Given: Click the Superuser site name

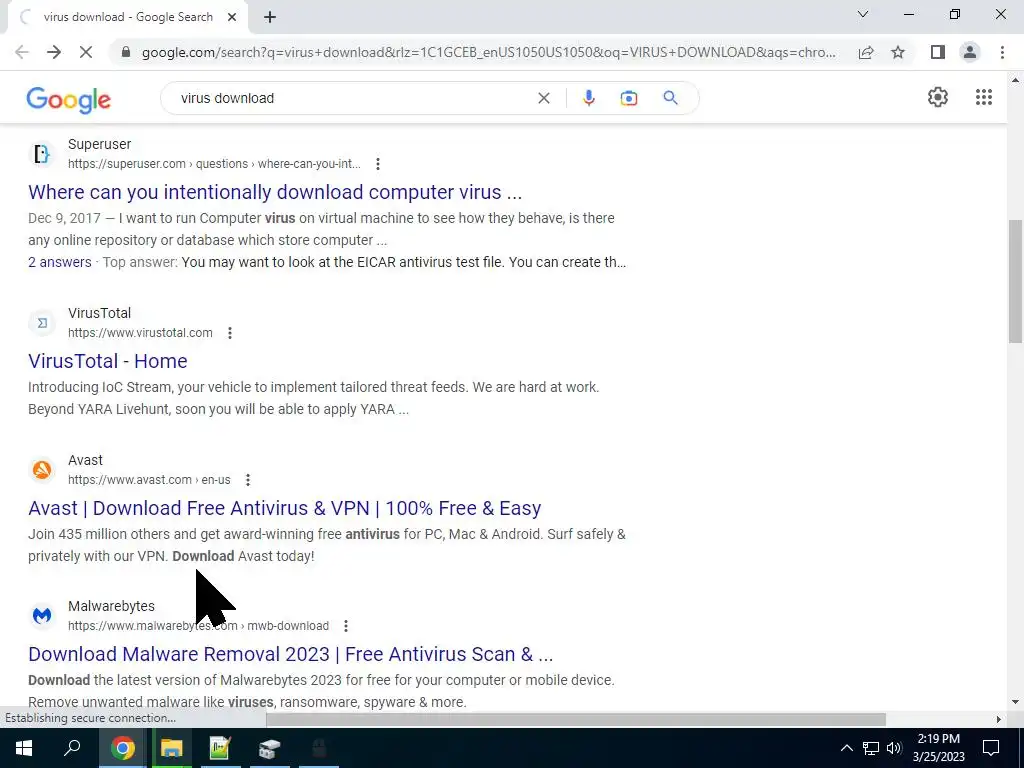Looking at the screenshot, I should [x=99, y=144].
